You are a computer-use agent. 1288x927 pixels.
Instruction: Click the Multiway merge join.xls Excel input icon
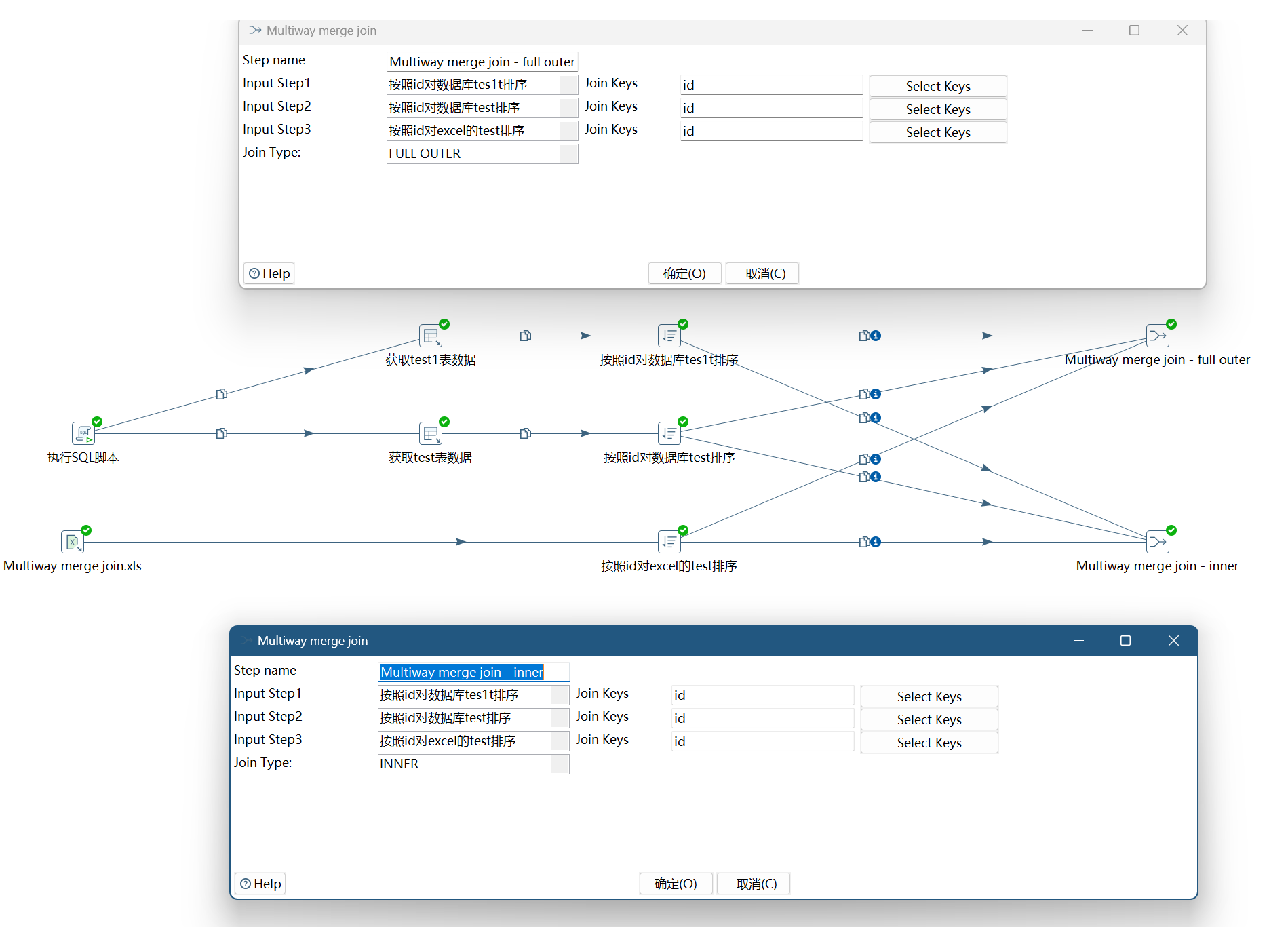pos(72,542)
